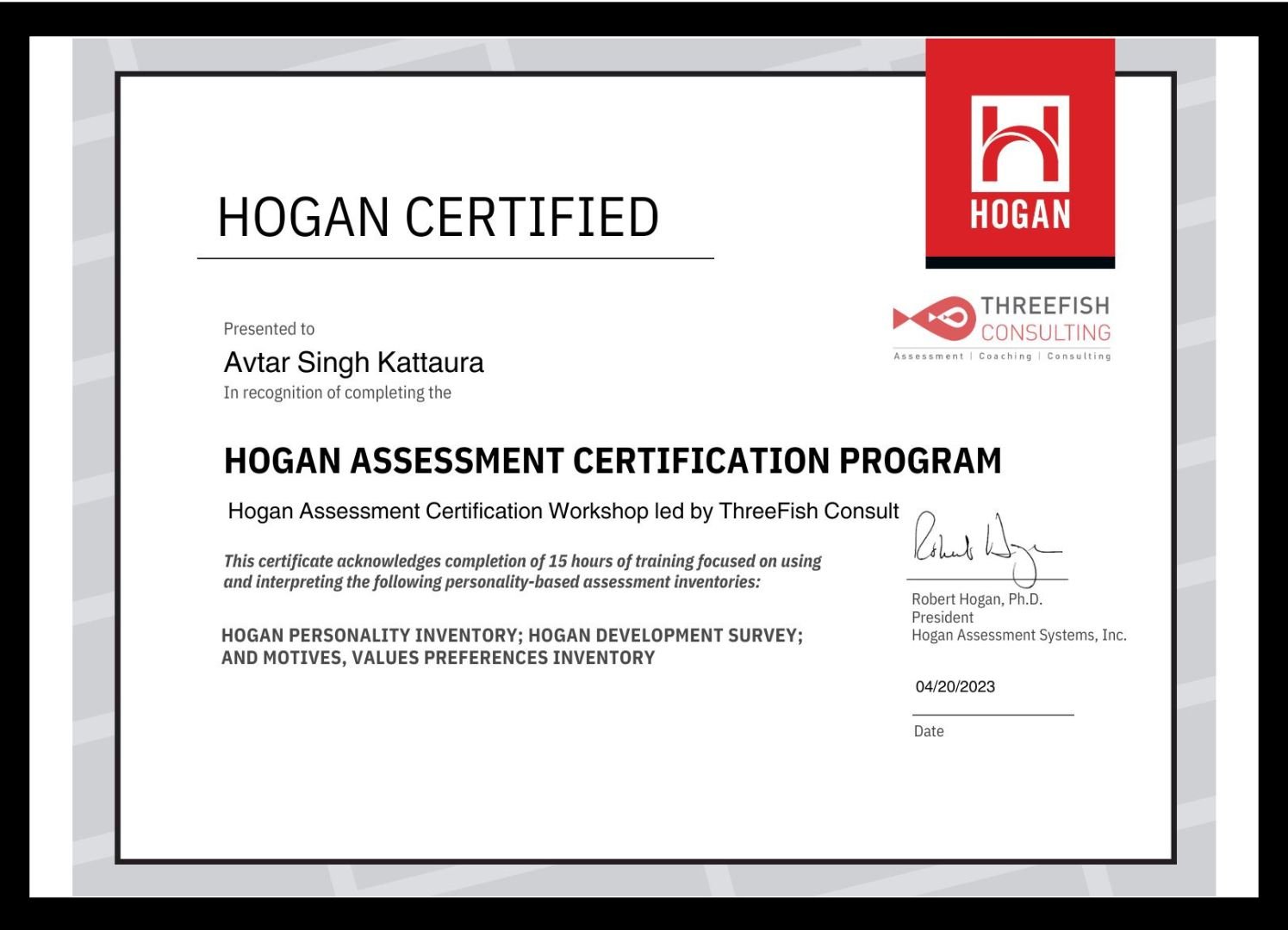Screen dimensions: 1288x930
Task: Click Robert Hogan's handwritten signature
Action: click(982, 545)
